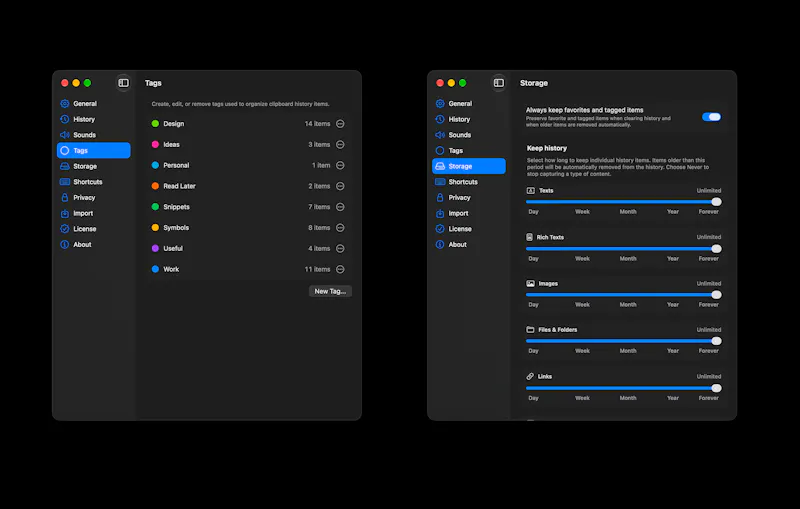Click the Files & Folders slider handle
Image resolution: width=800 pixels, height=509 pixels.
716,341
